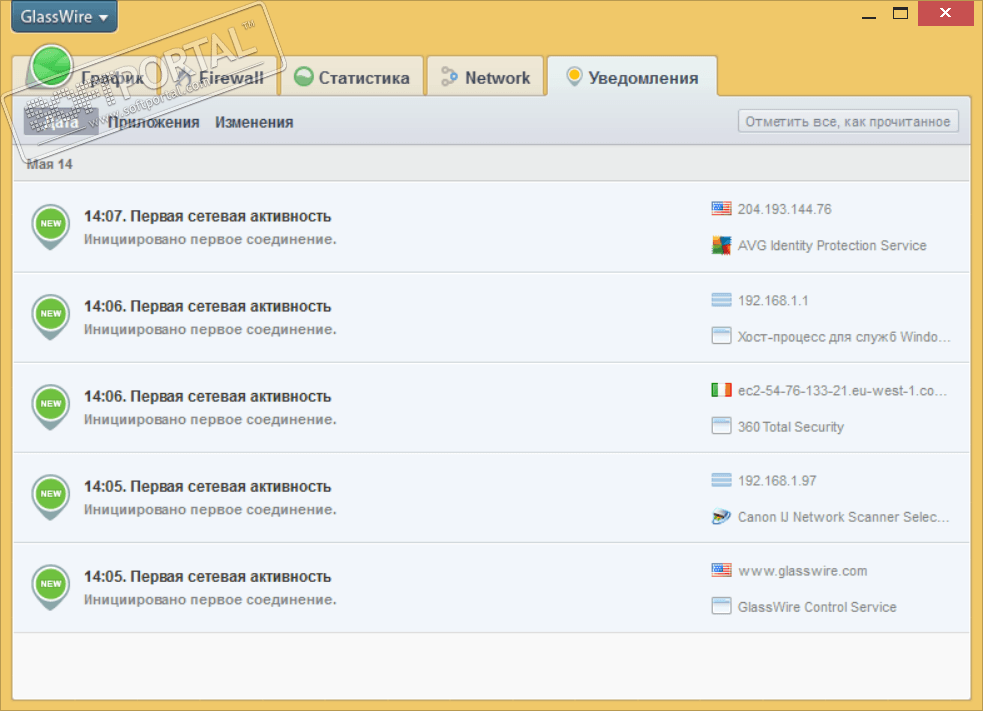This screenshot has height=711, width=983.
Task: Select IP address 192.168.1.97
Action: click(x=777, y=481)
